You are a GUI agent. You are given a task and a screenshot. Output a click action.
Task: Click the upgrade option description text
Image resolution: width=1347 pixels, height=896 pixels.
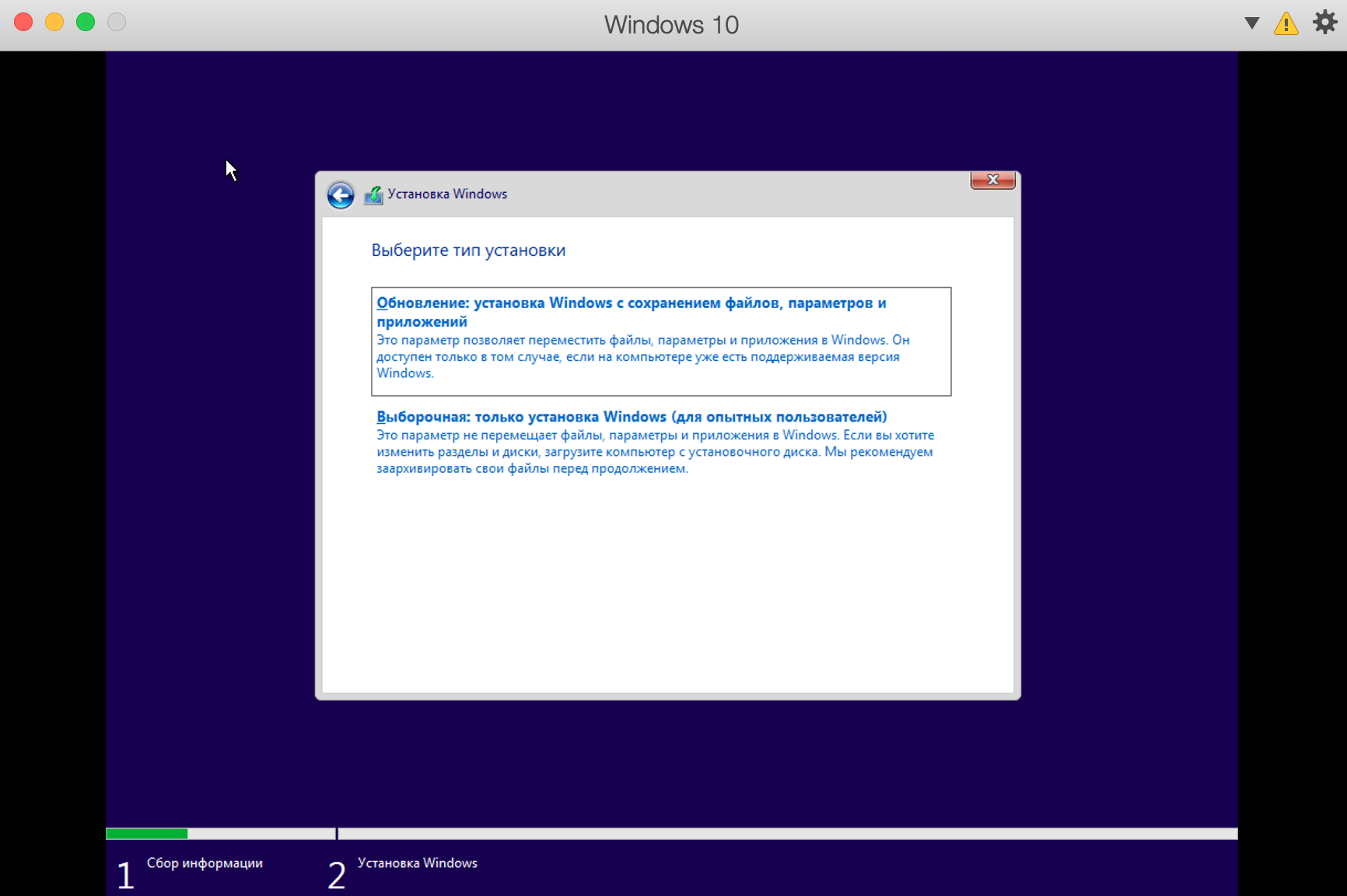click(643, 357)
